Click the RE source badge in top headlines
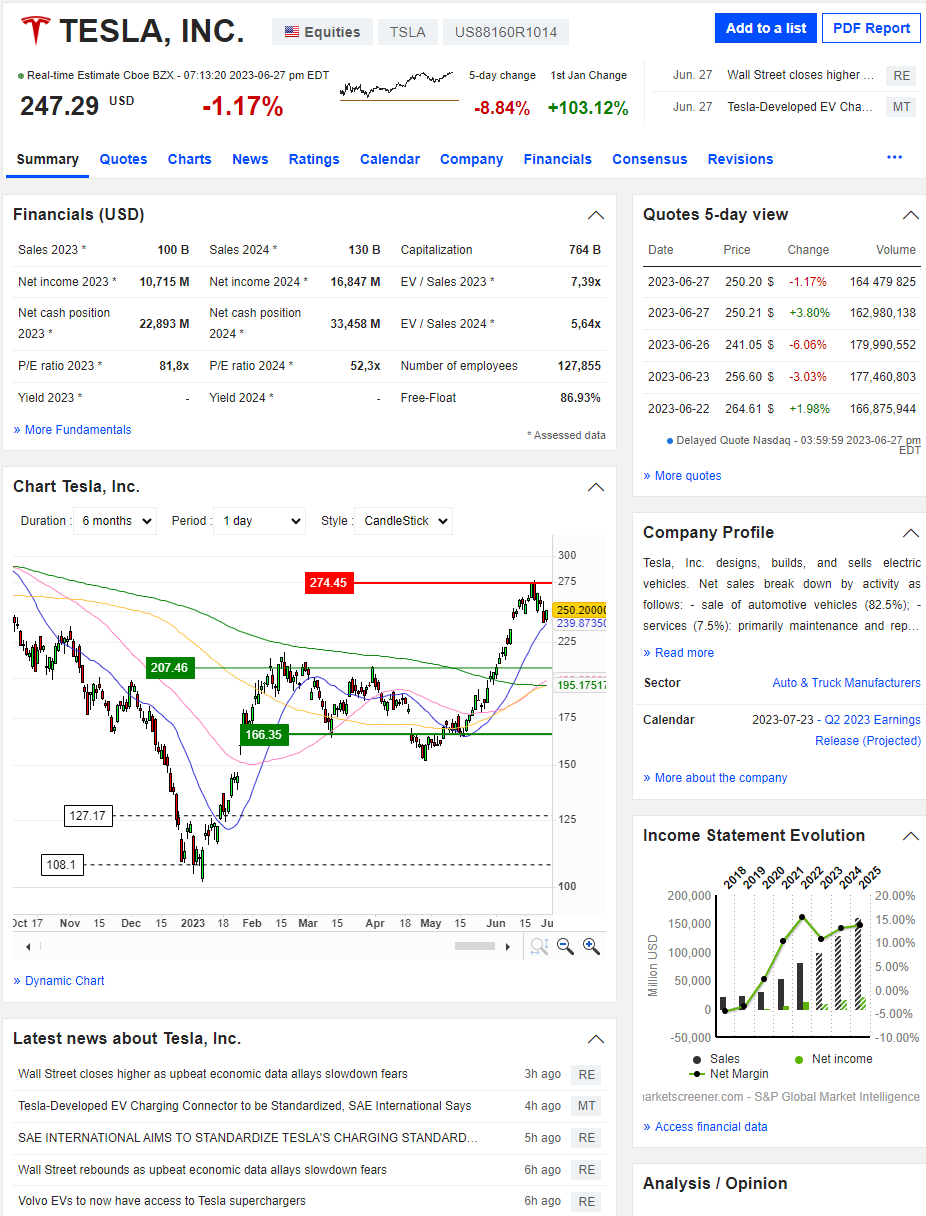The height and width of the screenshot is (1216, 926). click(x=902, y=75)
